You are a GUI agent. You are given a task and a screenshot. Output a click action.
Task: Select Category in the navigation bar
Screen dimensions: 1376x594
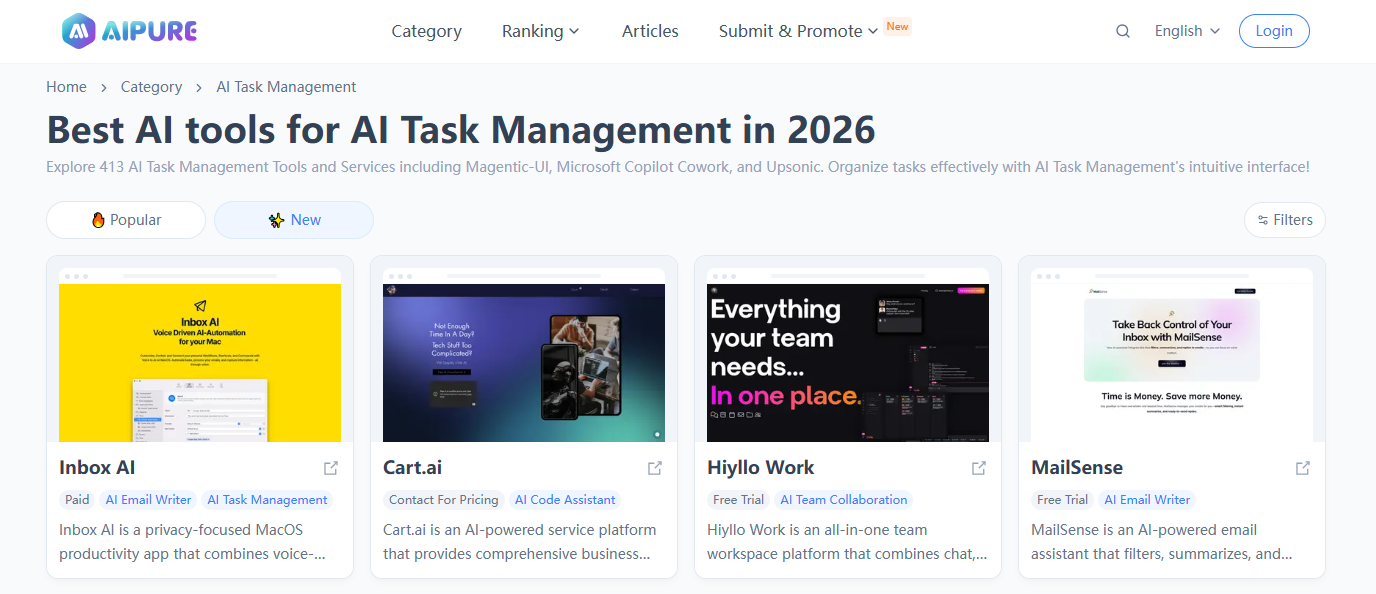(426, 31)
